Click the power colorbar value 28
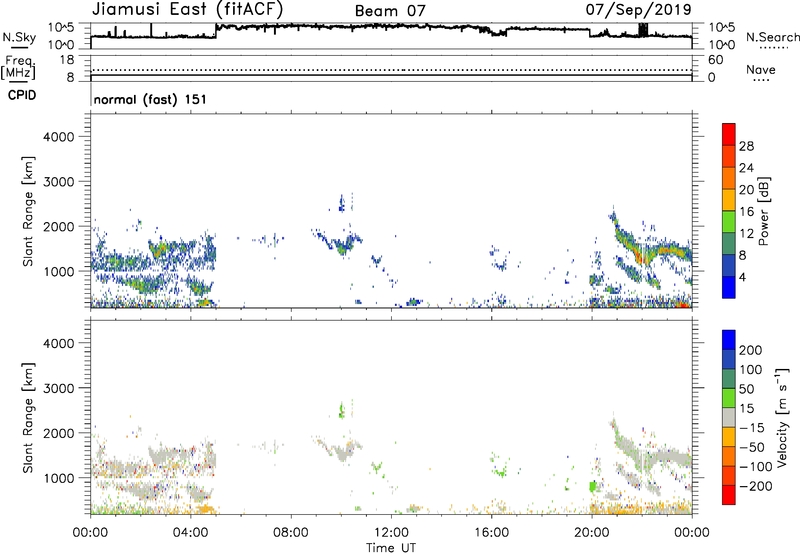Screen dimensions: 800x554 (x=746, y=146)
